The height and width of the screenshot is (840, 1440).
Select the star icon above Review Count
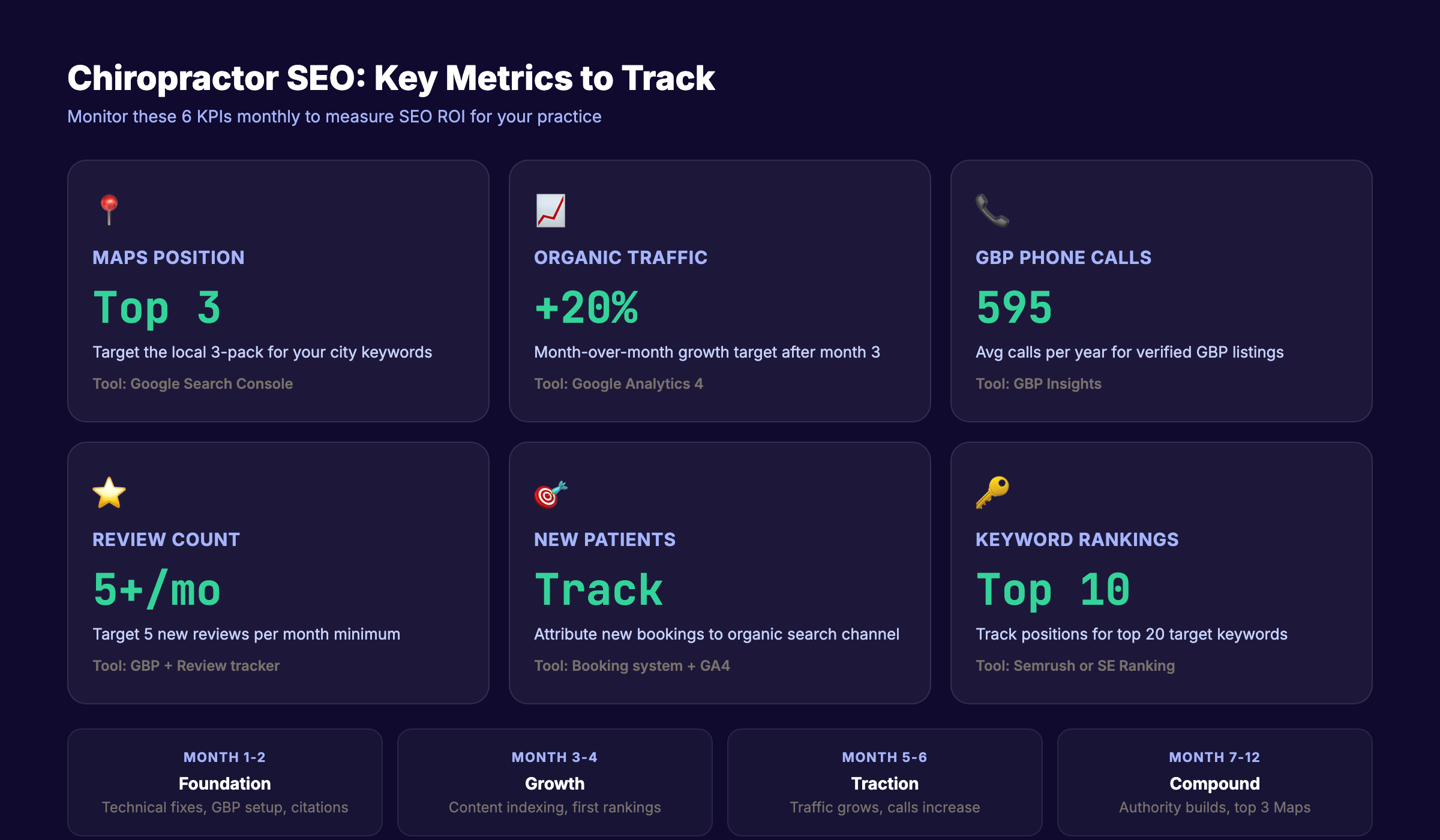click(x=109, y=492)
